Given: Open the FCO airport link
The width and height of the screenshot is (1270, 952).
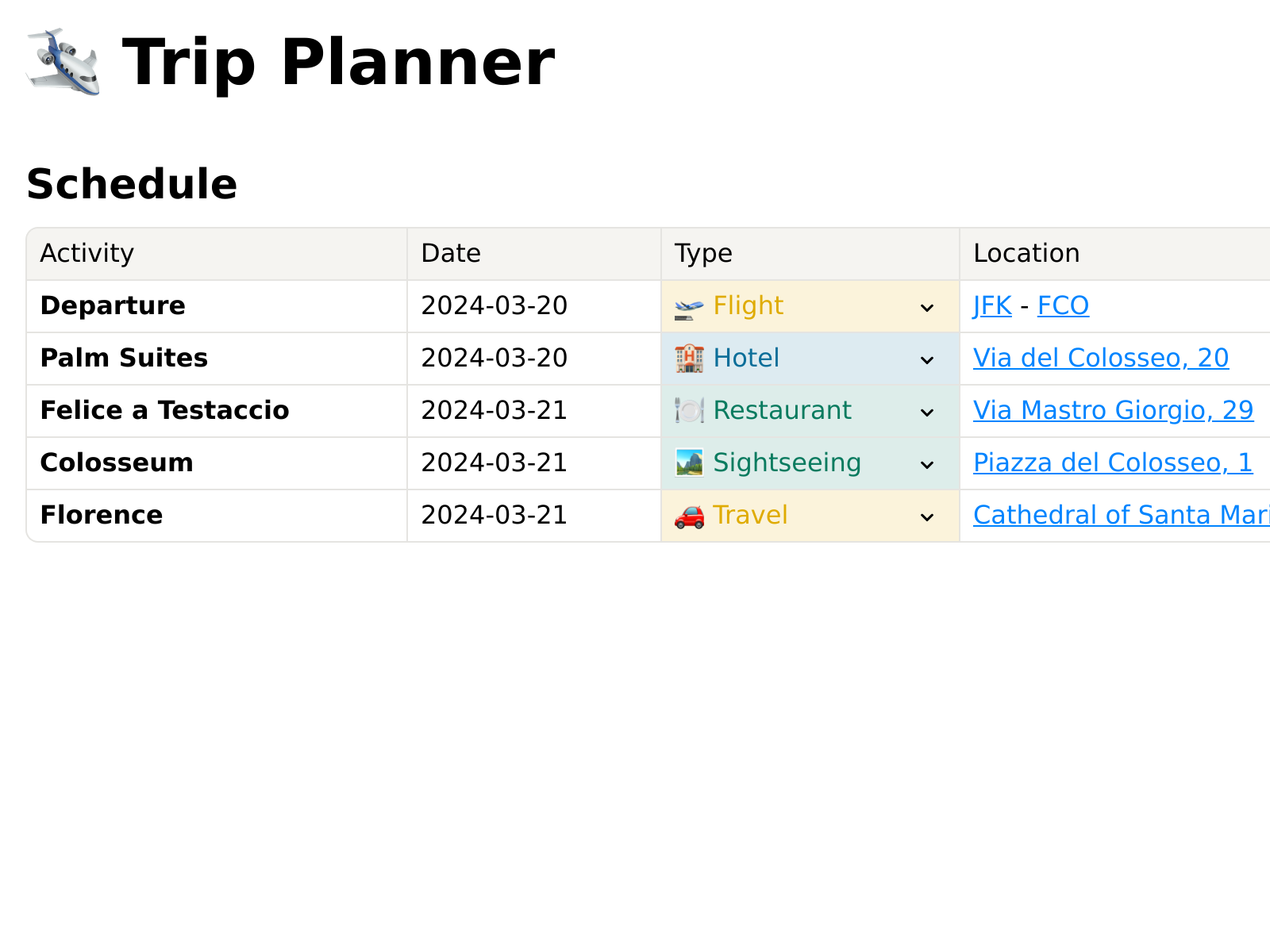Looking at the screenshot, I should tap(1063, 306).
